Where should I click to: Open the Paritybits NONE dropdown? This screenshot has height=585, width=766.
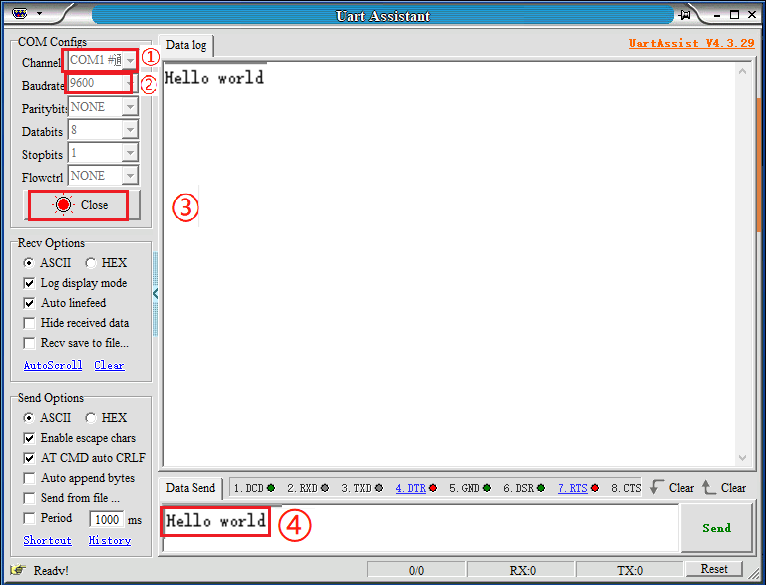click(130, 107)
